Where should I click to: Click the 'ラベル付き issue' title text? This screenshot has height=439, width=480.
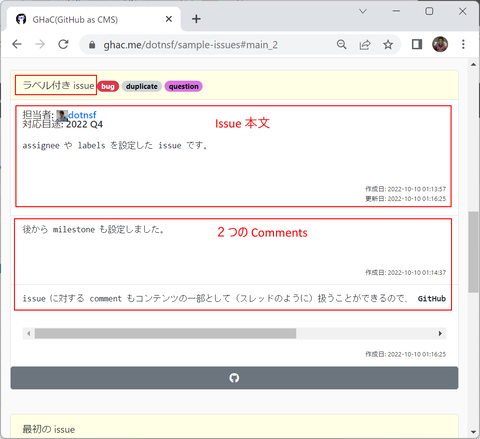[x=58, y=86]
